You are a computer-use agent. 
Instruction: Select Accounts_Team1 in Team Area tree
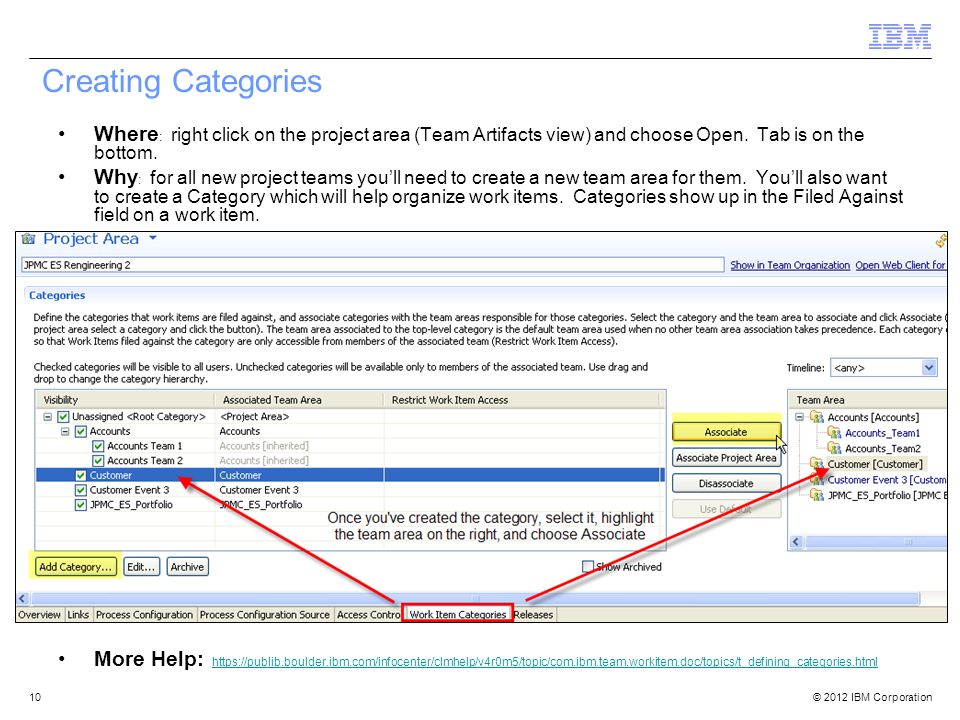click(x=882, y=433)
